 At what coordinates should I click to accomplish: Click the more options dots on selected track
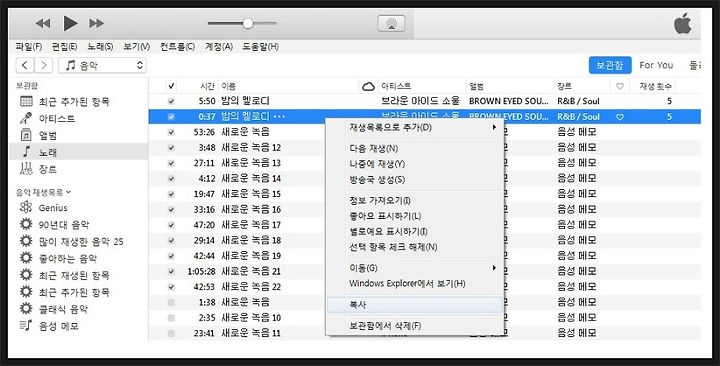point(279,117)
